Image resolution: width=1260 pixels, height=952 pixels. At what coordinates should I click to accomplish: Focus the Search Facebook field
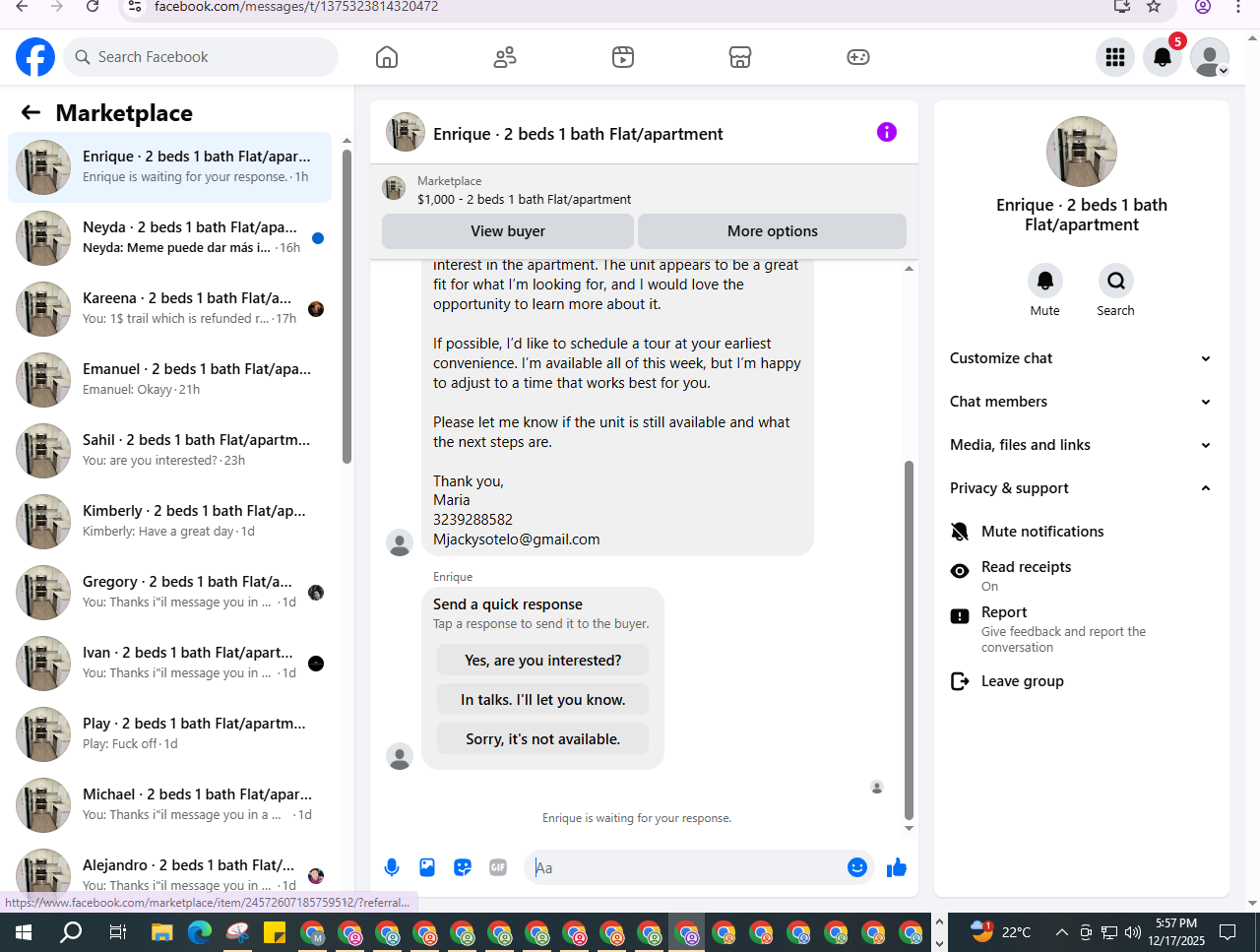(x=201, y=57)
